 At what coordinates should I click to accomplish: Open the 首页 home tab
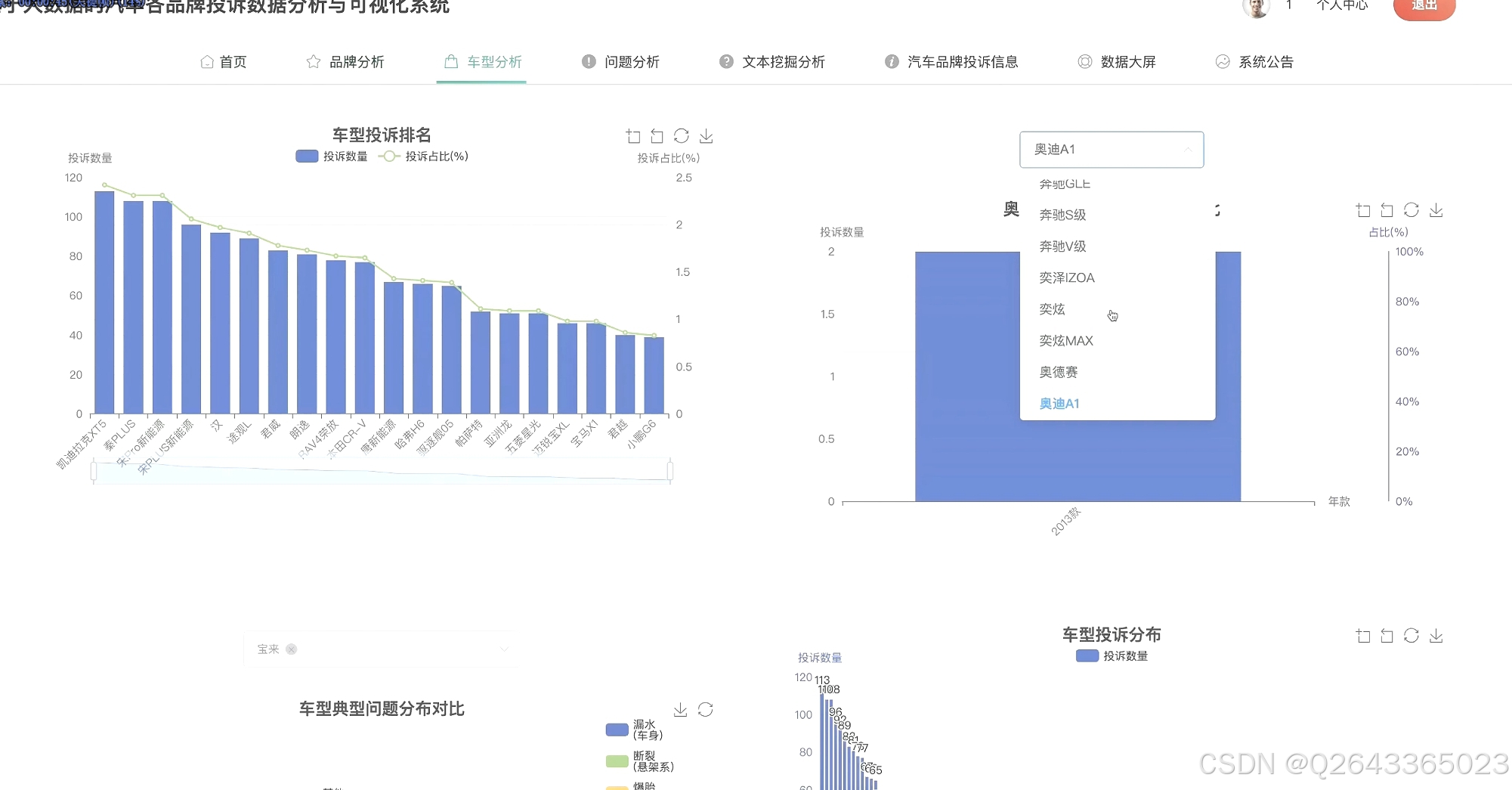[x=224, y=62]
